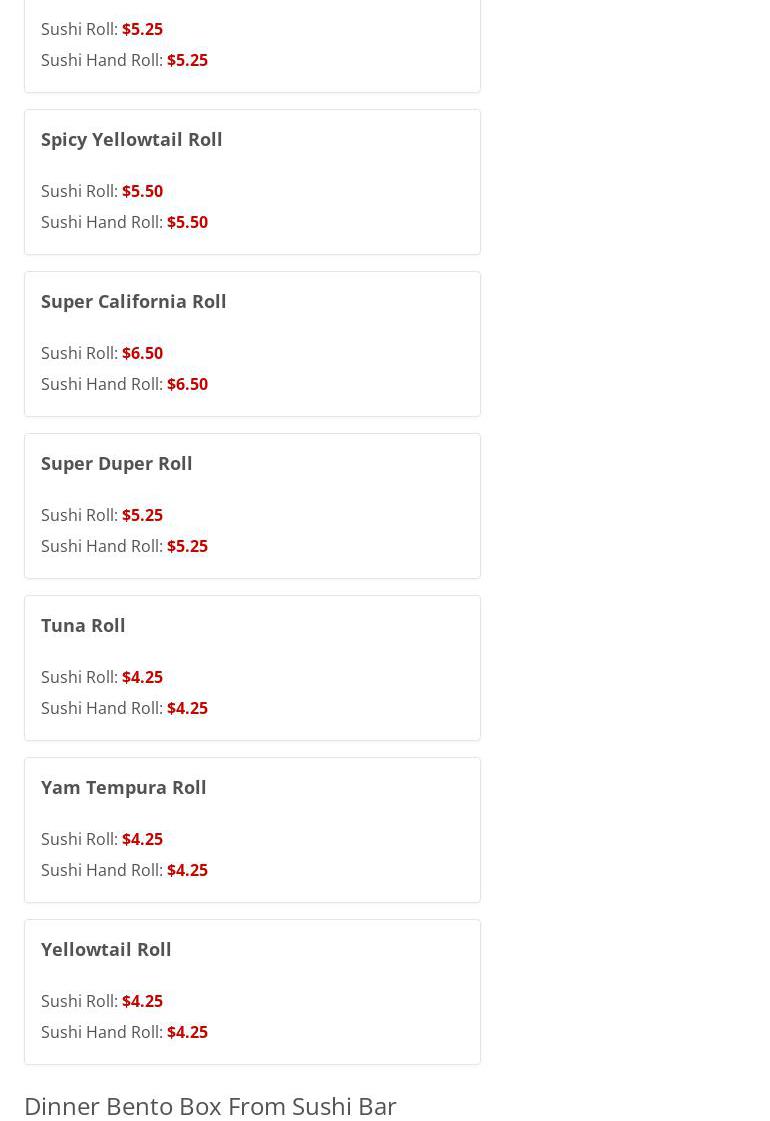This screenshot has height=1121, width=770.
Task: Select Yellowtail Roll Sushi Roll $4.25 price
Action: coord(142,1001)
